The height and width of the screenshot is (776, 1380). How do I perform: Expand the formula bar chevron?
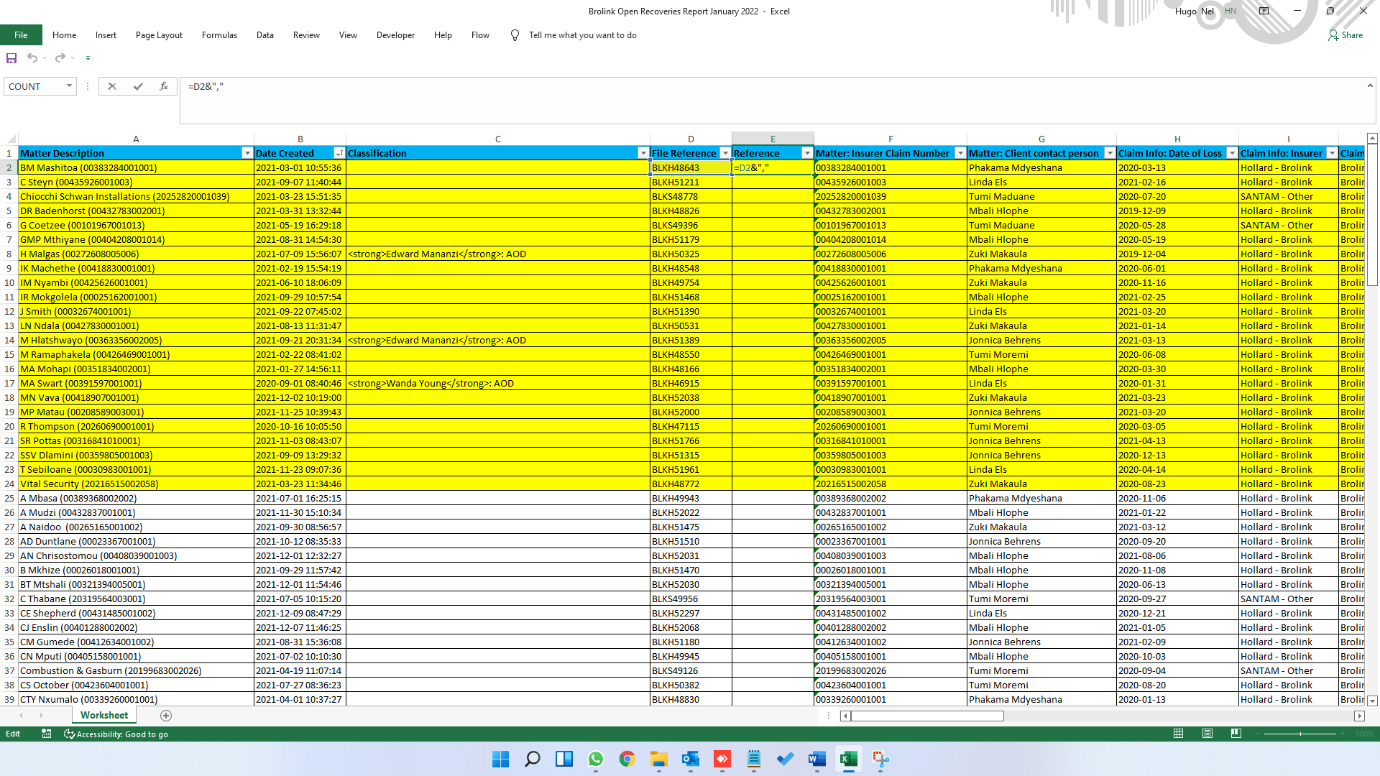point(1370,86)
